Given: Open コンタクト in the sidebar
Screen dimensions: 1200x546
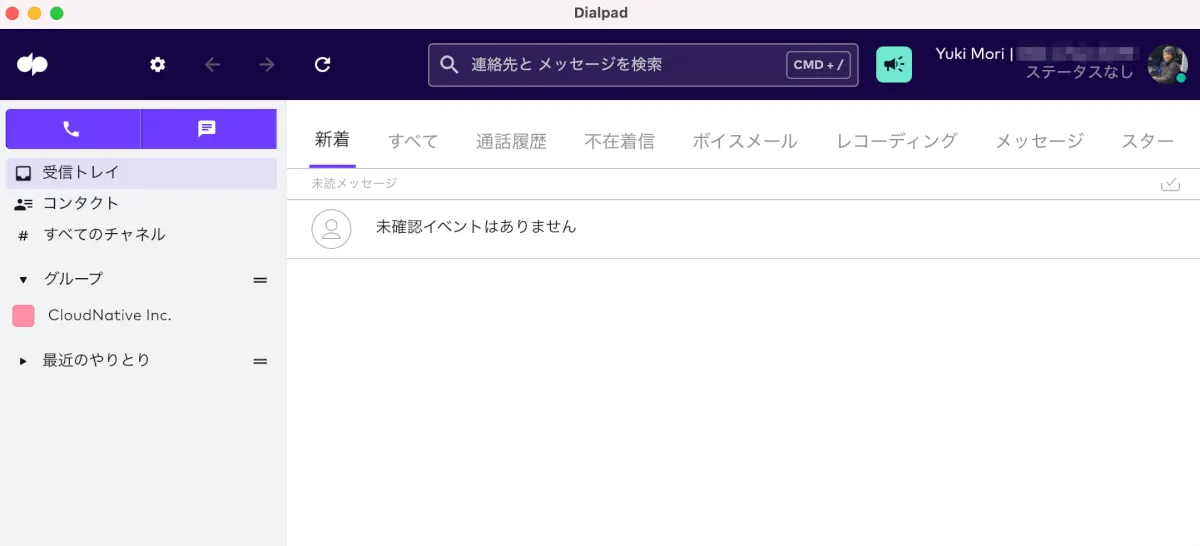Looking at the screenshot, I should pyautogui.click(x=141, y=204).
